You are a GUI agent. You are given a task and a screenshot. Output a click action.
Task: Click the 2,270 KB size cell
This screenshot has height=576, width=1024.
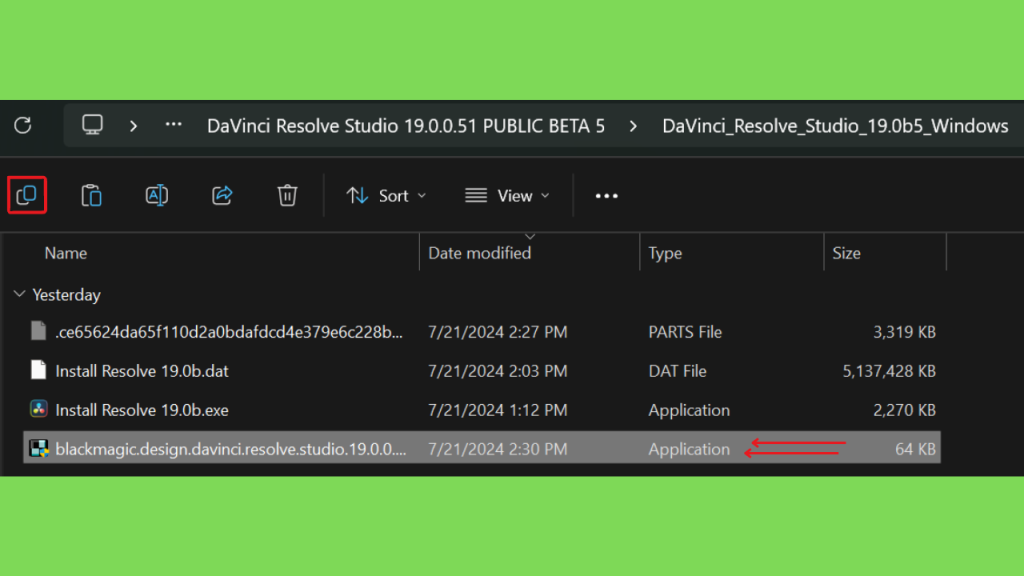(x=904, y=410)
